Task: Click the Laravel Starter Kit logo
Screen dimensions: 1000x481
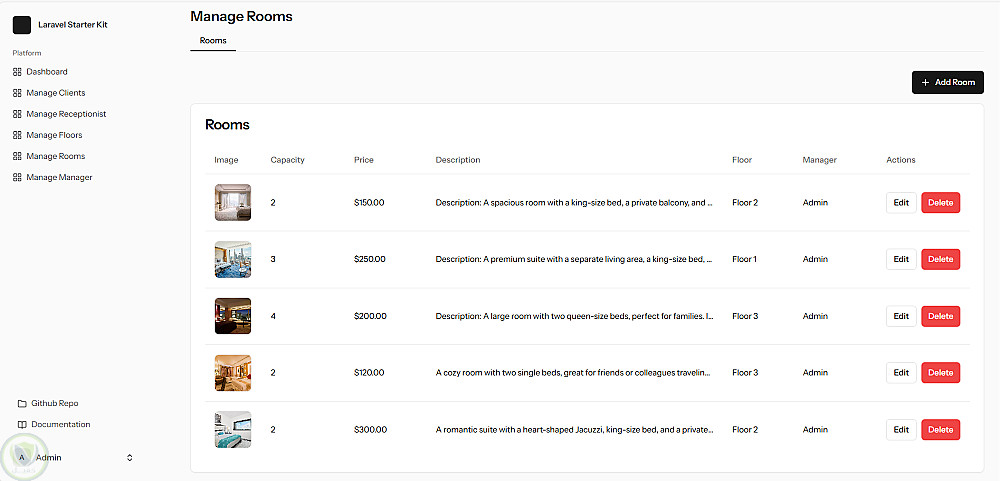Action: (22, 25)
